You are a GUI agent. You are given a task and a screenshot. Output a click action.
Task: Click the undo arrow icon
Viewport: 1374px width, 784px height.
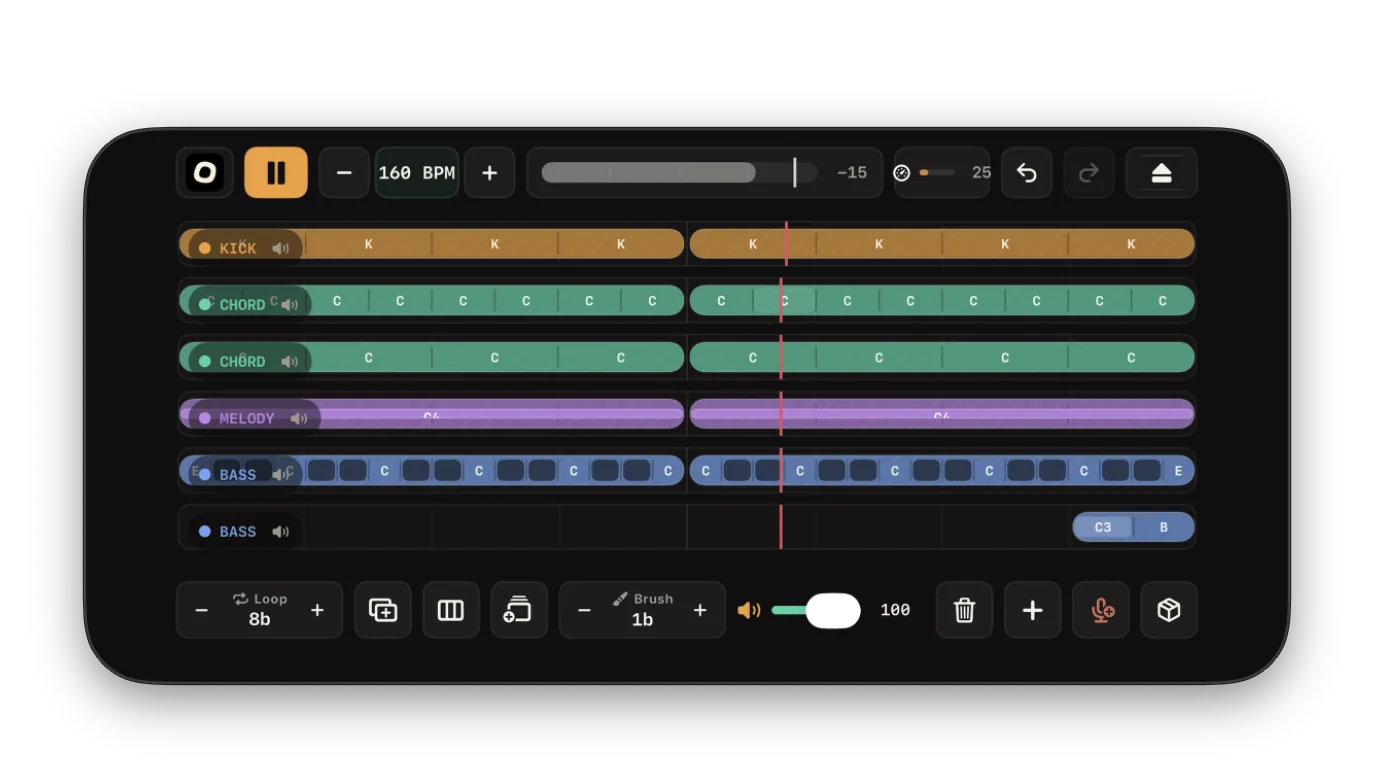1026,172
